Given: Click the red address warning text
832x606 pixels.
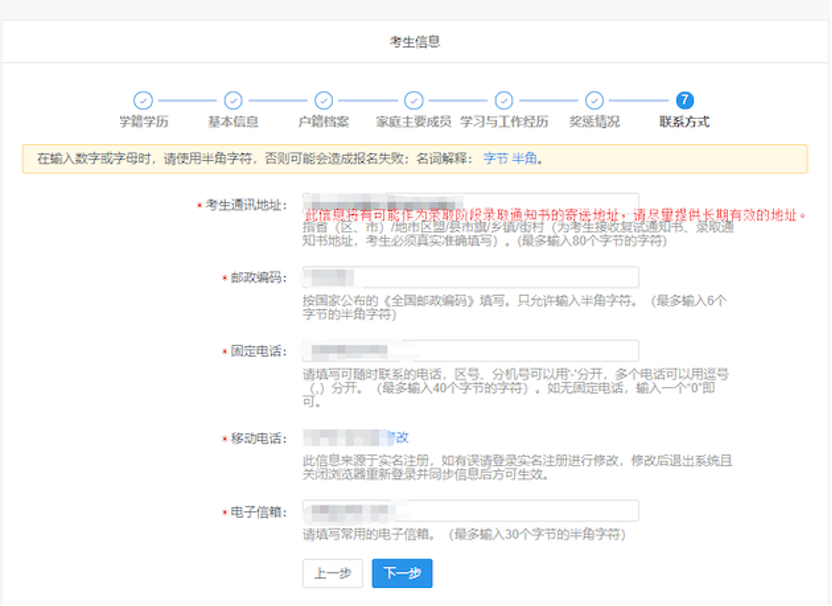Looking at the screenshot, I should [555, 215].
